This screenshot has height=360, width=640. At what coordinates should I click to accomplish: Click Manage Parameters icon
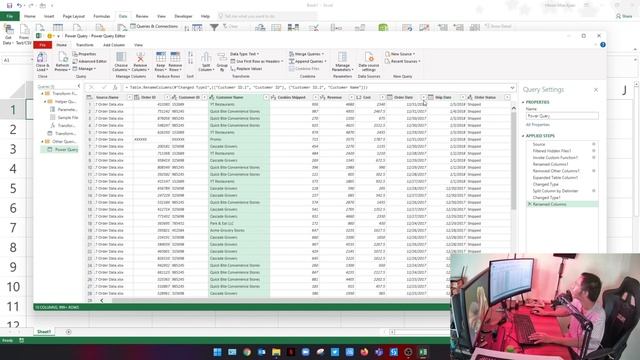point(342,58)
